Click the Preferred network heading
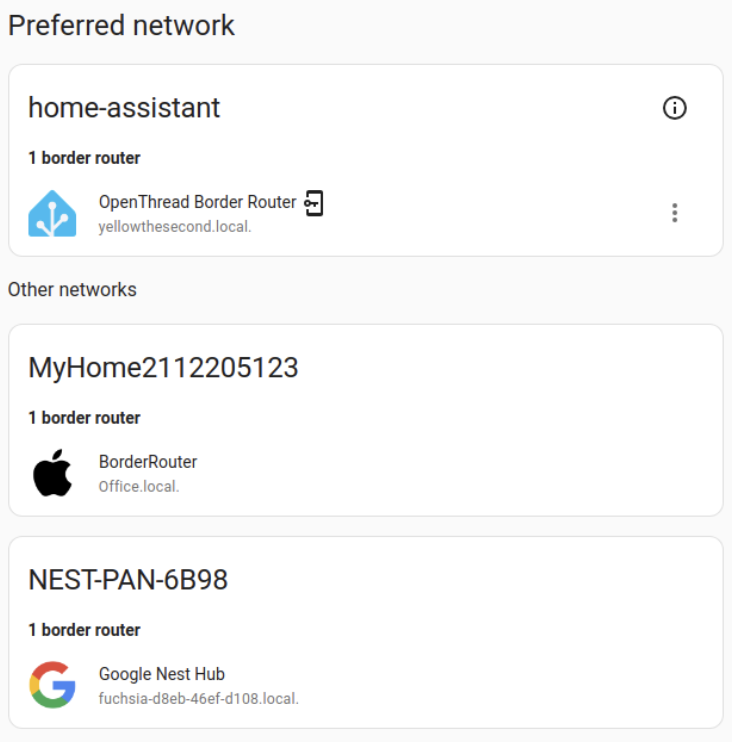The width and height of the screenshot is (732, 742). [x=121, y=25]
